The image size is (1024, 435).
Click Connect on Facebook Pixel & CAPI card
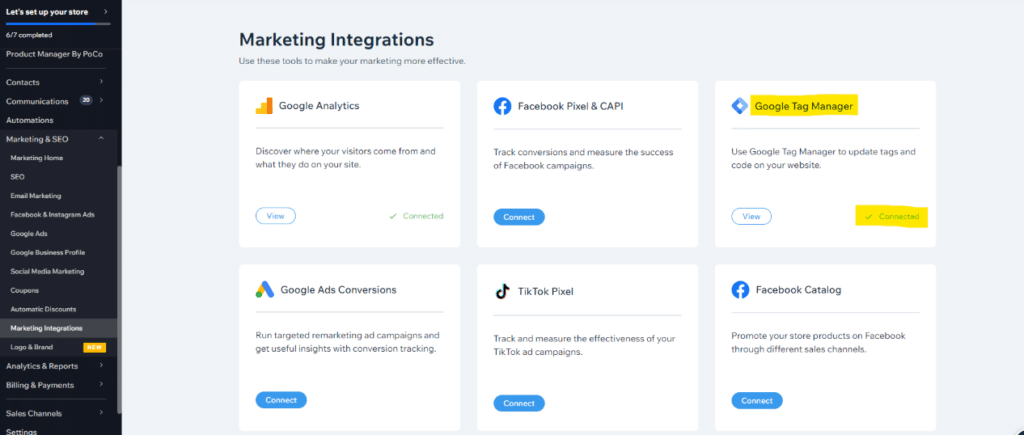(x=519, y=217)
